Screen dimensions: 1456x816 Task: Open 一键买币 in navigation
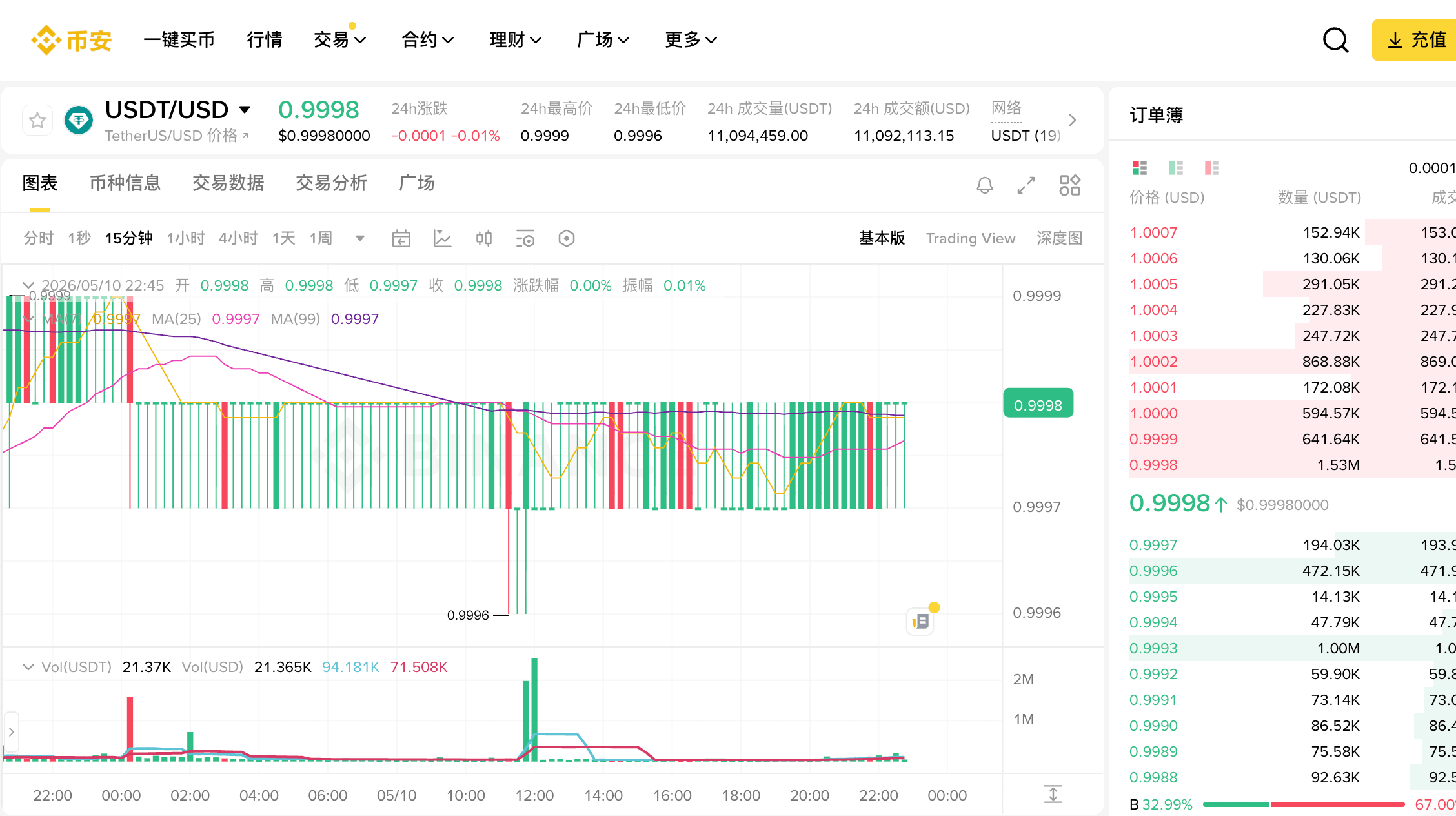[x=179, y=40]
